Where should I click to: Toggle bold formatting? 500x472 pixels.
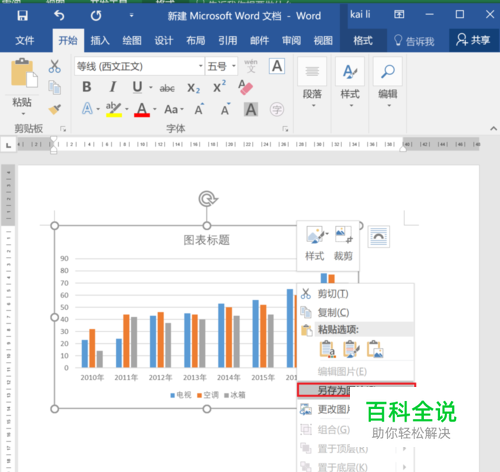click(87, 87)
